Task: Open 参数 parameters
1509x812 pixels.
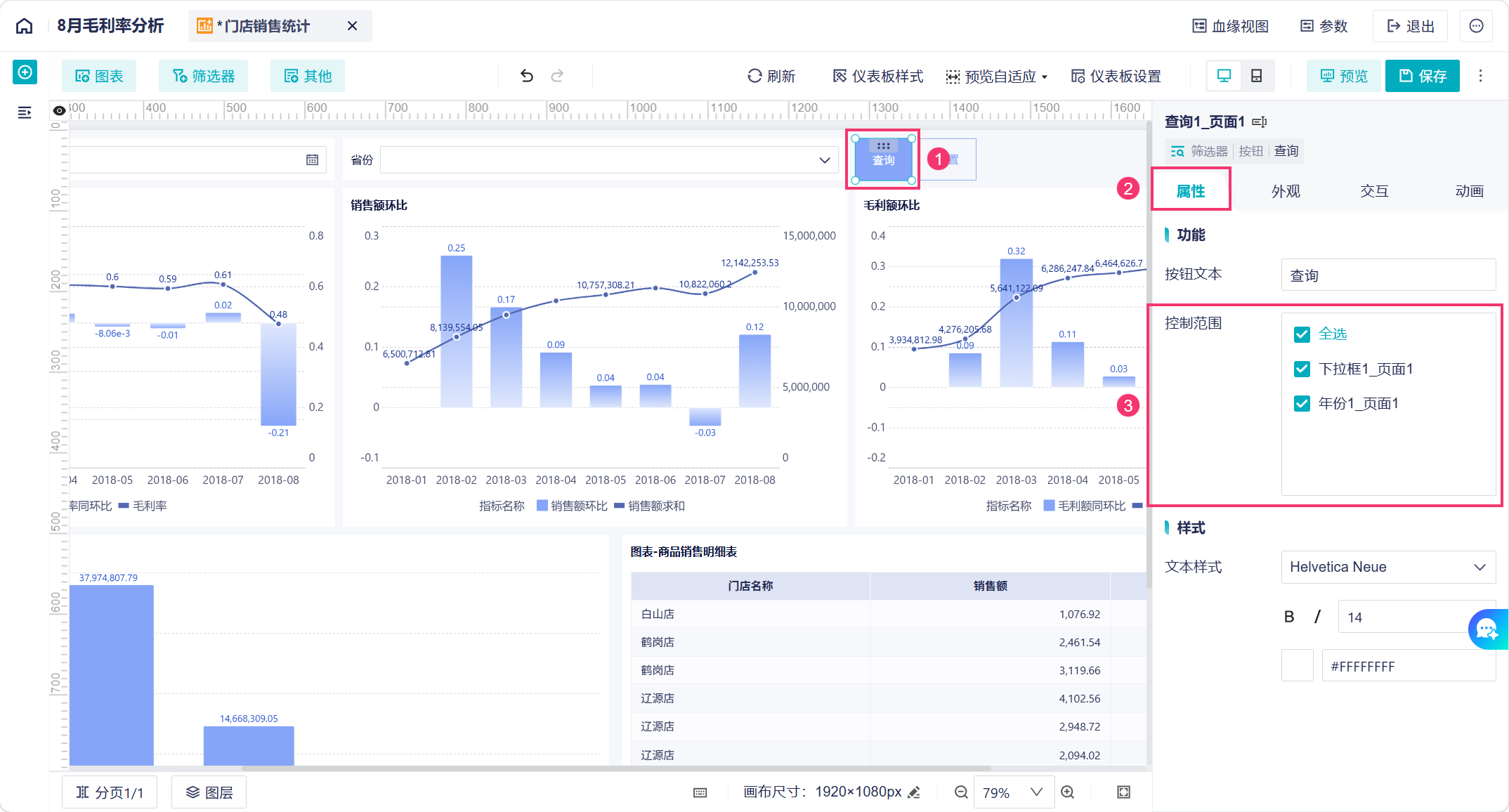Action: coord(1324,26)
